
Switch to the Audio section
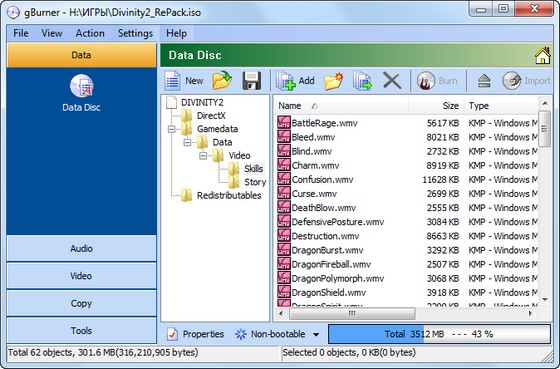[81, 248]
